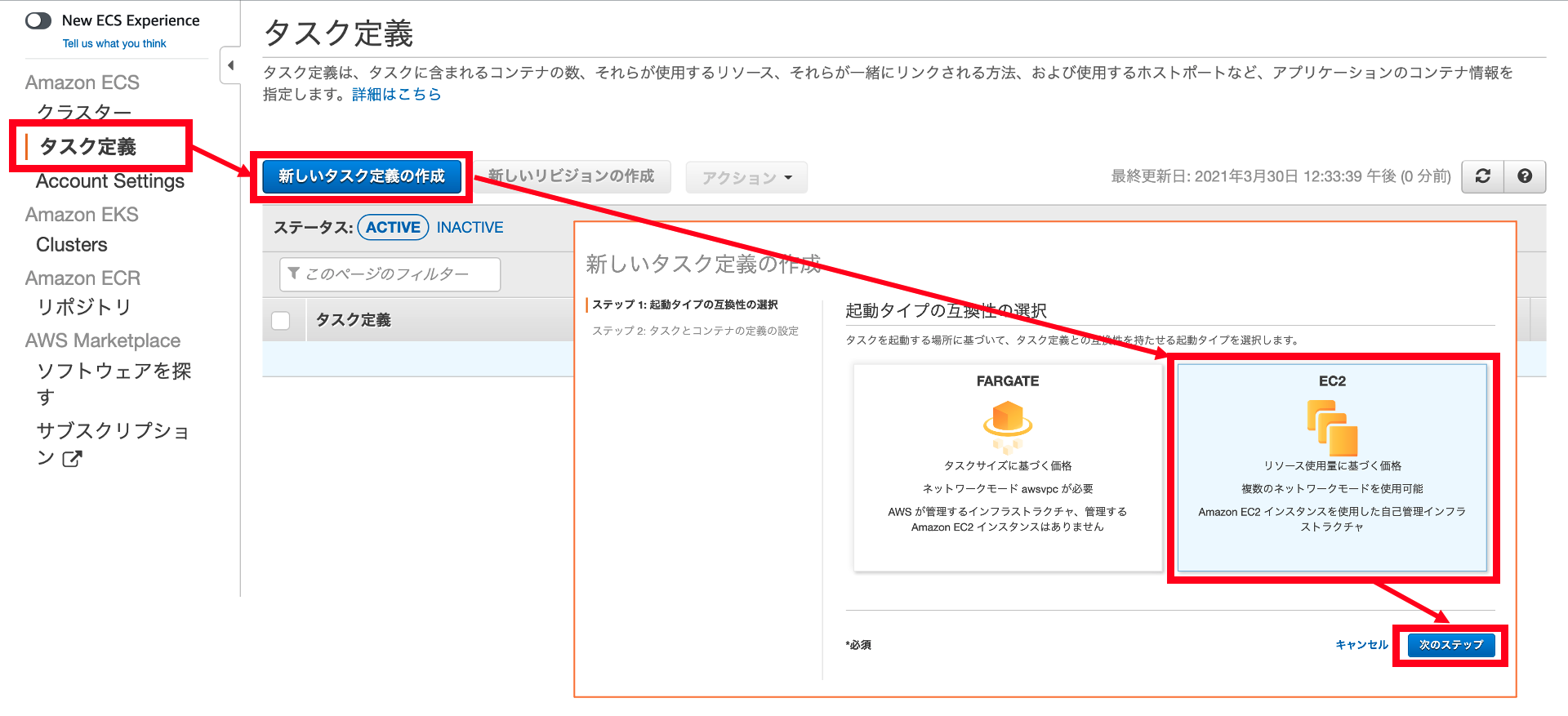Click the filter funnel icon
Viewport: 1568px width, 716px height.
[294, 274]
